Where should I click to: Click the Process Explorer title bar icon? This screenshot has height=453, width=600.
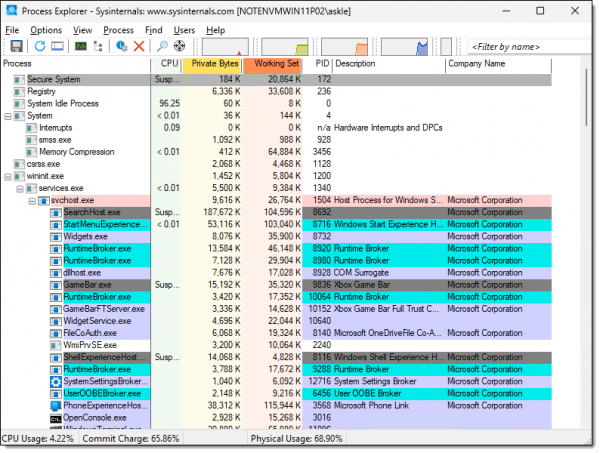[11, 10]
